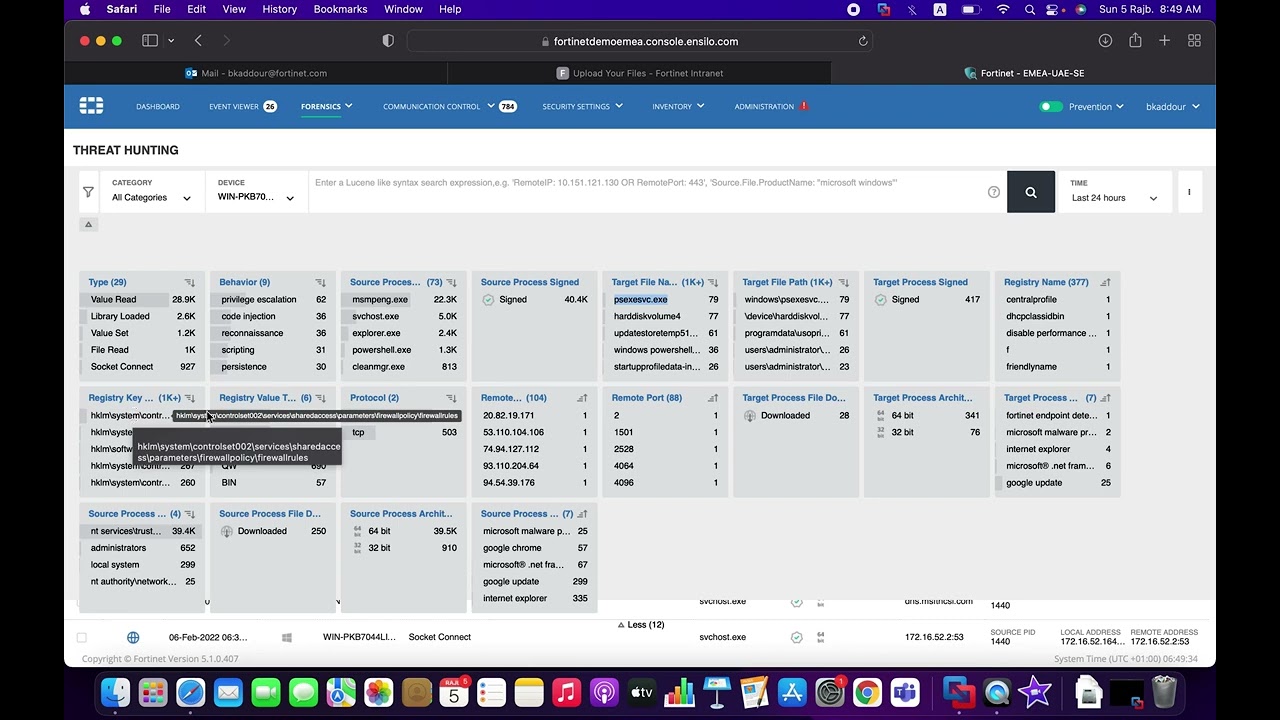The height and width of the screenshot is (720, 1280).
Task: Click the Fortinet logo icon in header
Action: [91, 106]
